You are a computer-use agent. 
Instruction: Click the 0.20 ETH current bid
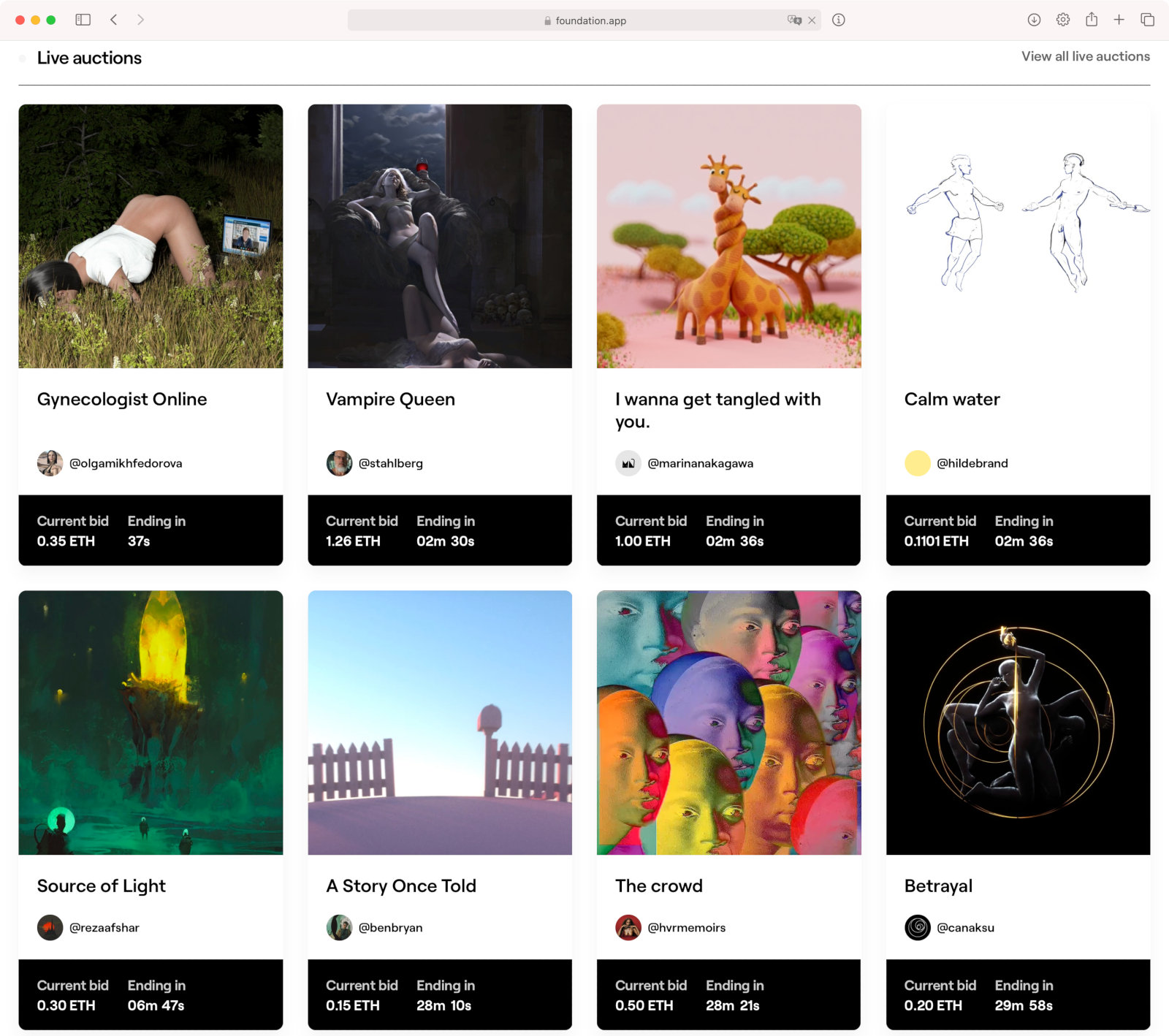click(934, 1006)
